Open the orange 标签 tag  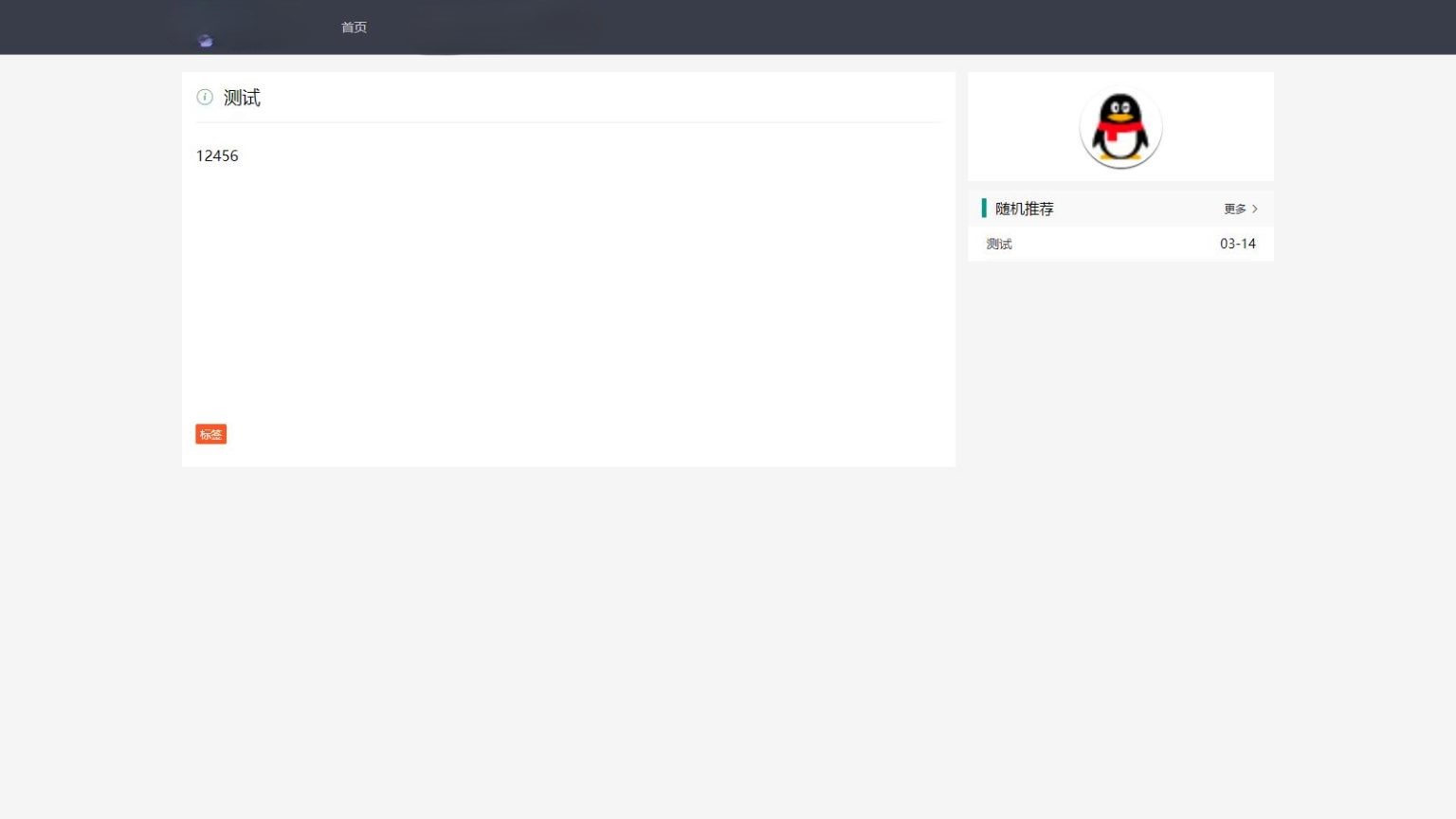coord(211,434)
